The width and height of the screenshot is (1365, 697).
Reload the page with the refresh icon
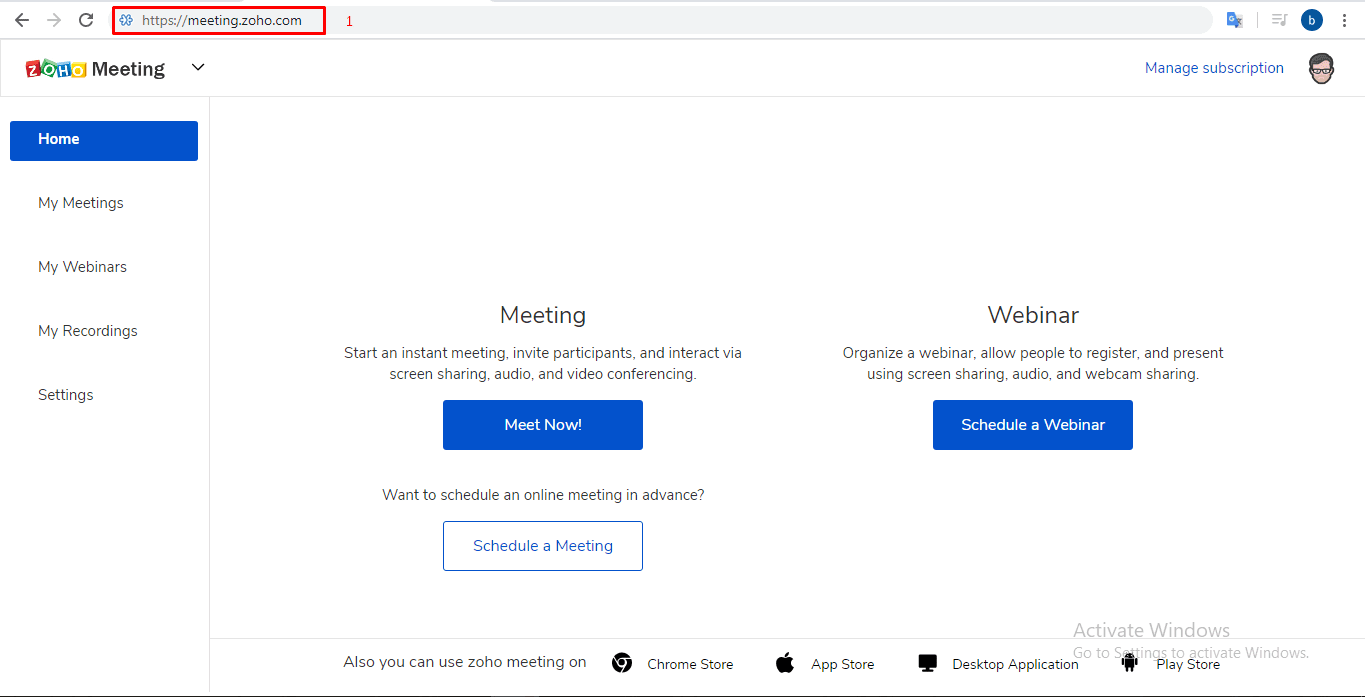tap(86, 20)
